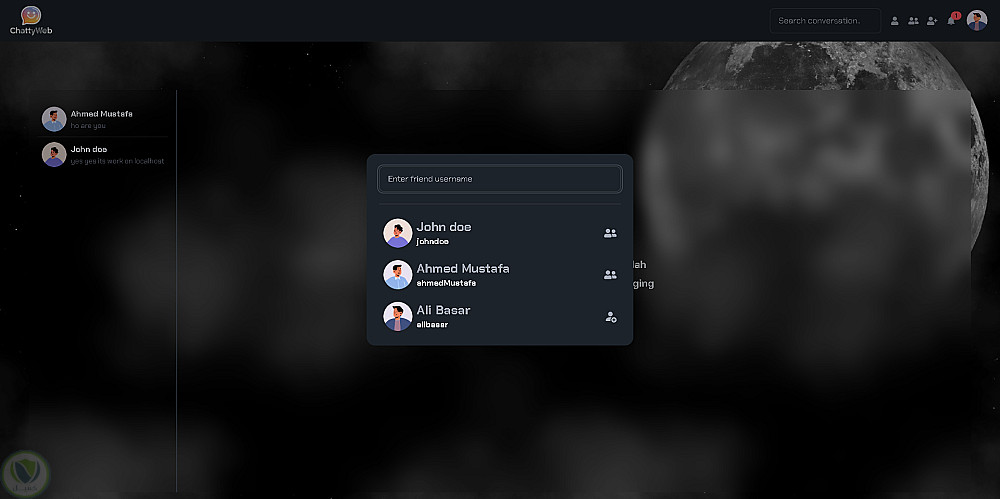Open the Ahmed Mustafa conversation in sidebar
Image resolution: width=1000 pixels, height=499 pixels.
point(103,119)
